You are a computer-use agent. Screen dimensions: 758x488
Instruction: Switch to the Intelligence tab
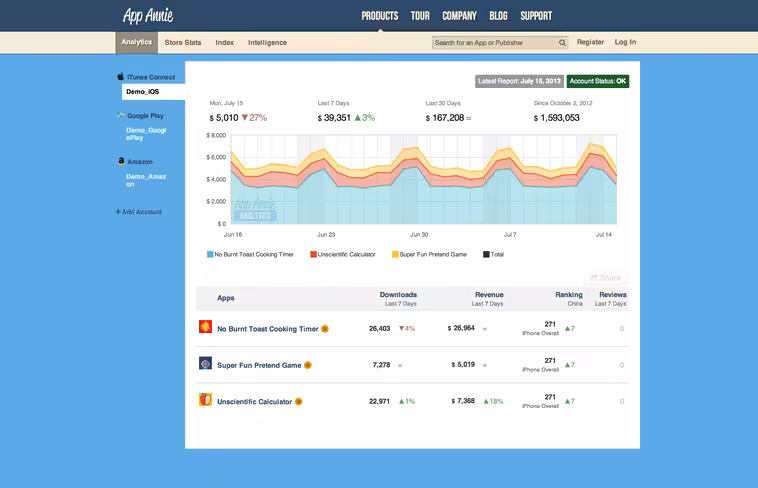pos(267,43)
